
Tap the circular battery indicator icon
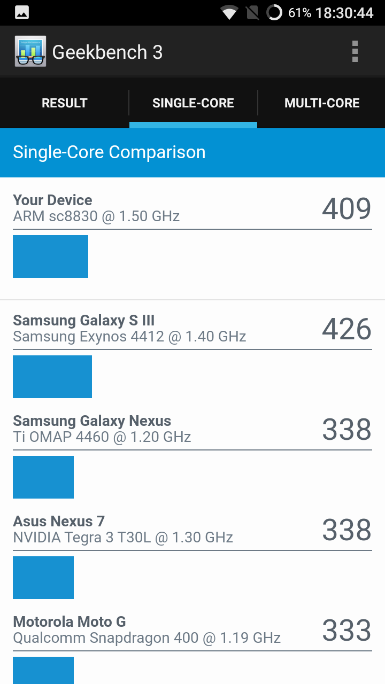[274, 13]
